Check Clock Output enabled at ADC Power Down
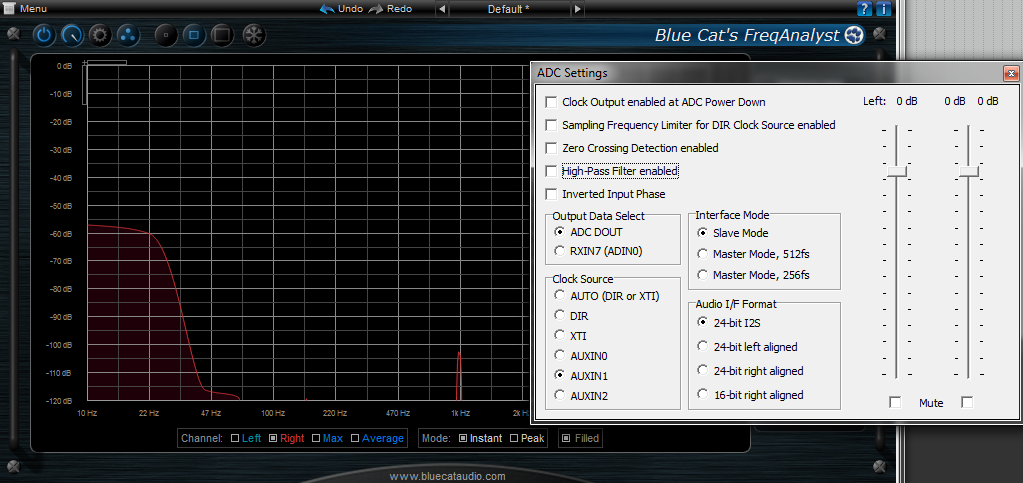The height and width of the screenshot is (483, 1023). pyautogui.click(x=551, y=102)
